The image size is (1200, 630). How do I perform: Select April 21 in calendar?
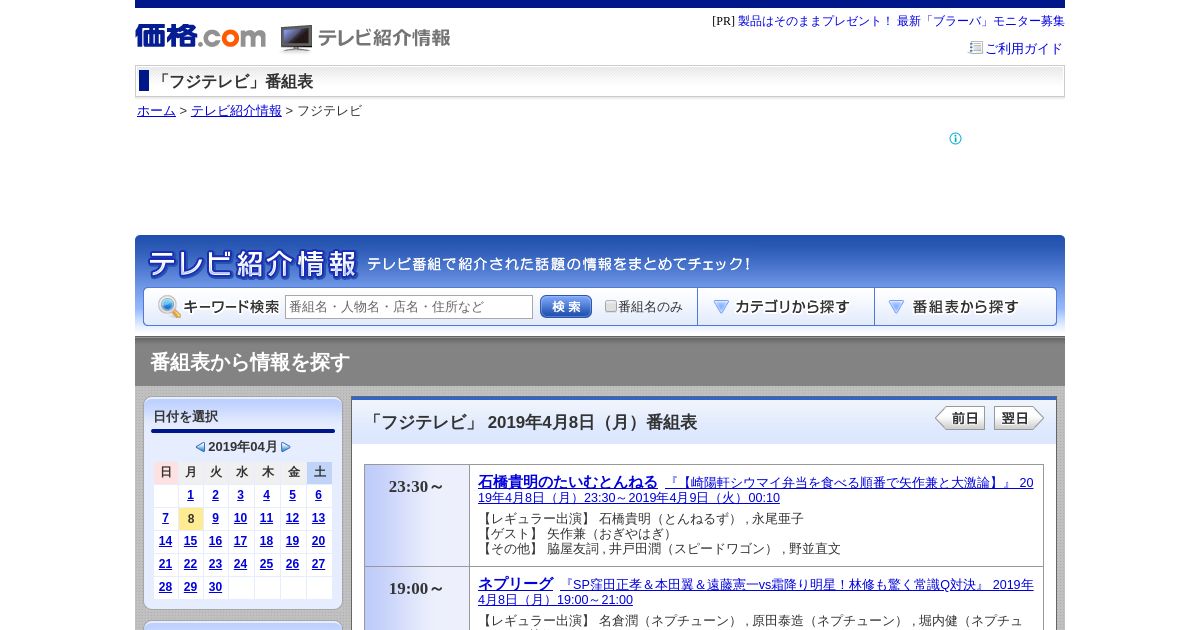coord(165,564)
